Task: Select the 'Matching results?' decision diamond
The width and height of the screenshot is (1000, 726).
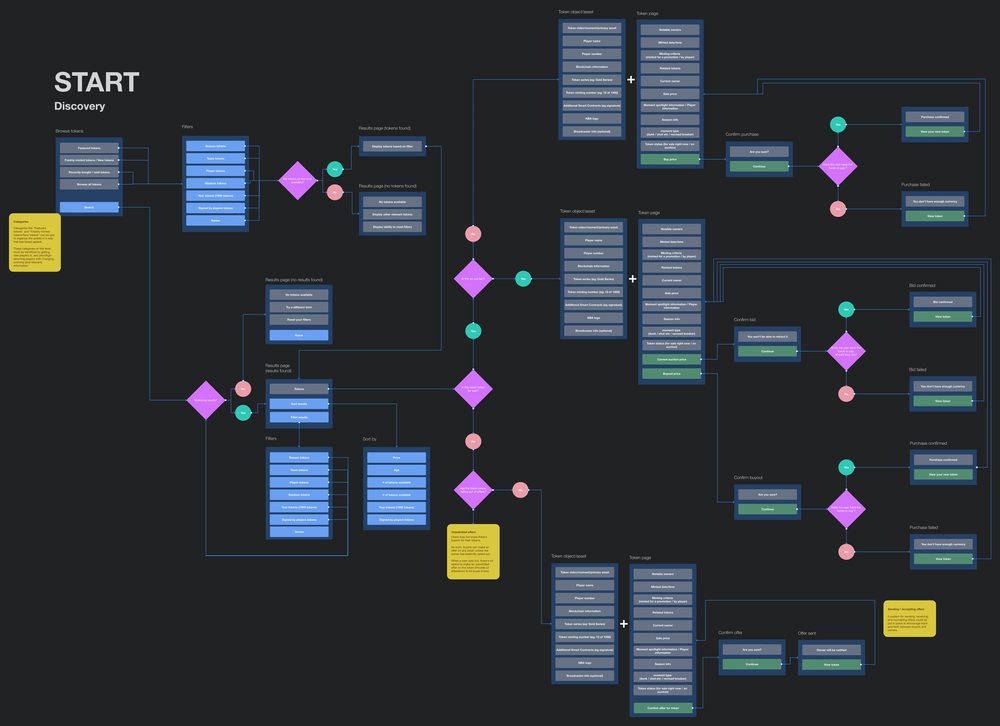Action: (205, 400)
